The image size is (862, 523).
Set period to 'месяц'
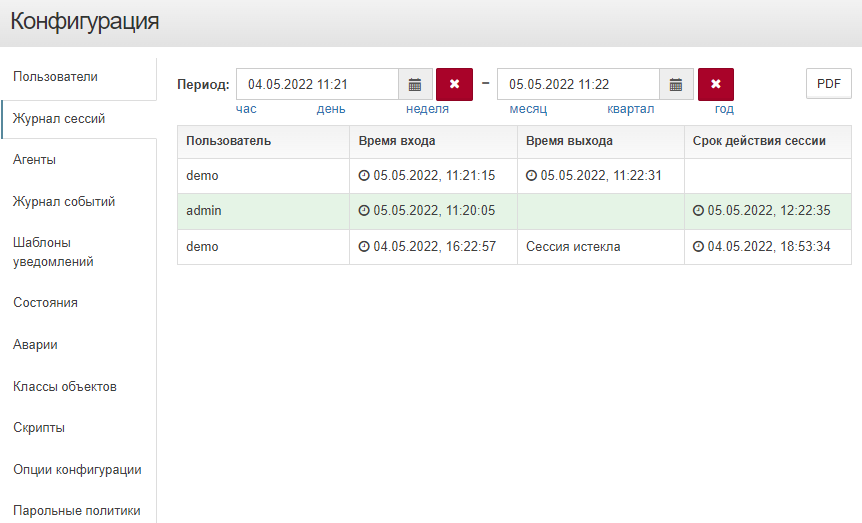point(528,109)
